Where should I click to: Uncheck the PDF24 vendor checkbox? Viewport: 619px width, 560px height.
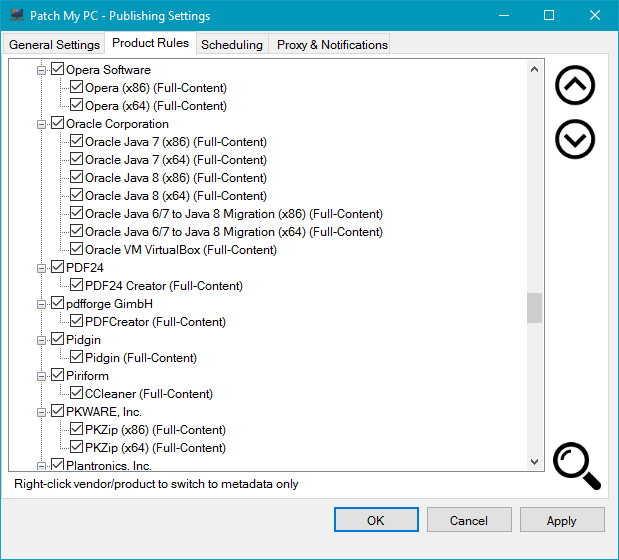[58, 267]
